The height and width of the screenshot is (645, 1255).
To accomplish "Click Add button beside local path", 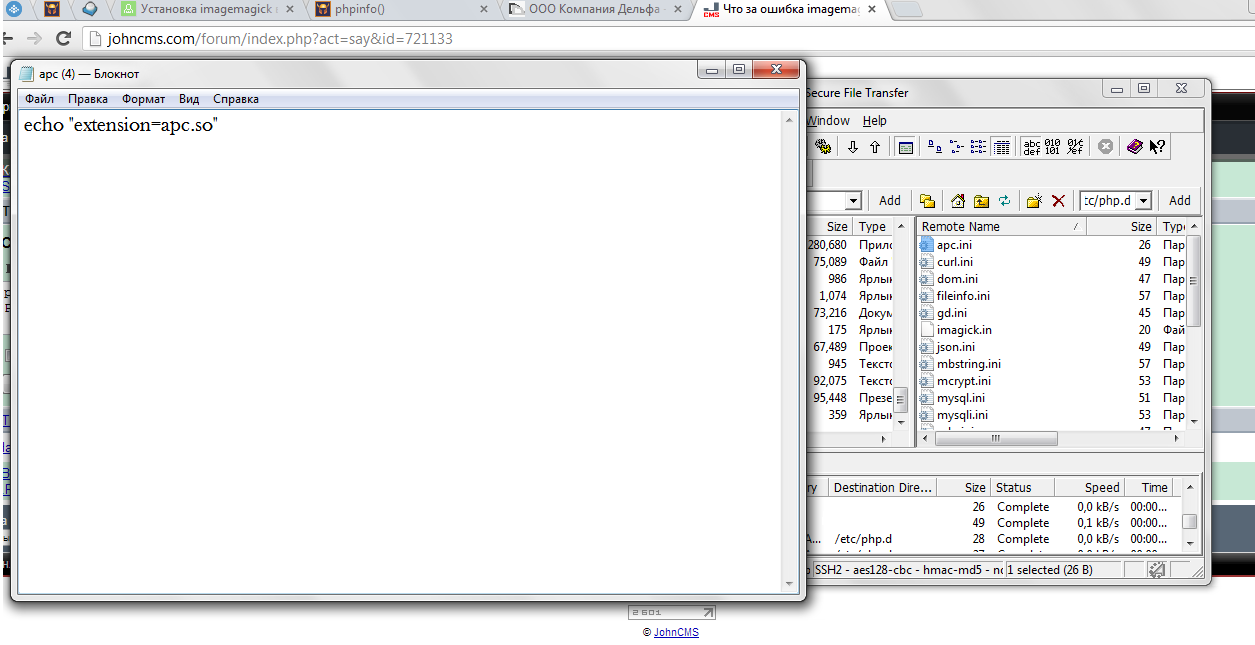I will pyautogui.click(x=890, y=200).
